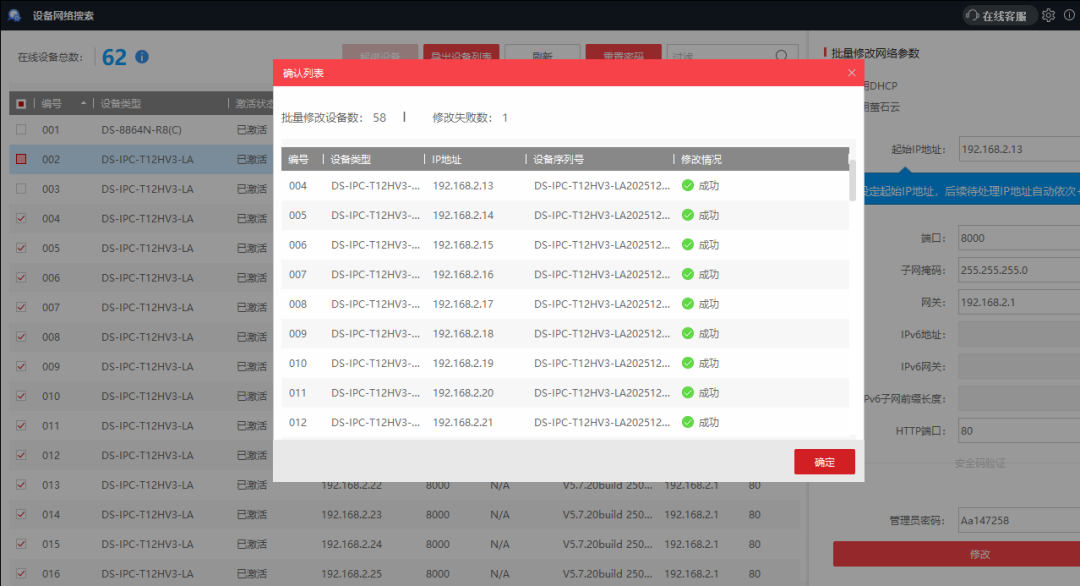
Task: Click the info icon beside the settings gear
Action: (1069, 15)
